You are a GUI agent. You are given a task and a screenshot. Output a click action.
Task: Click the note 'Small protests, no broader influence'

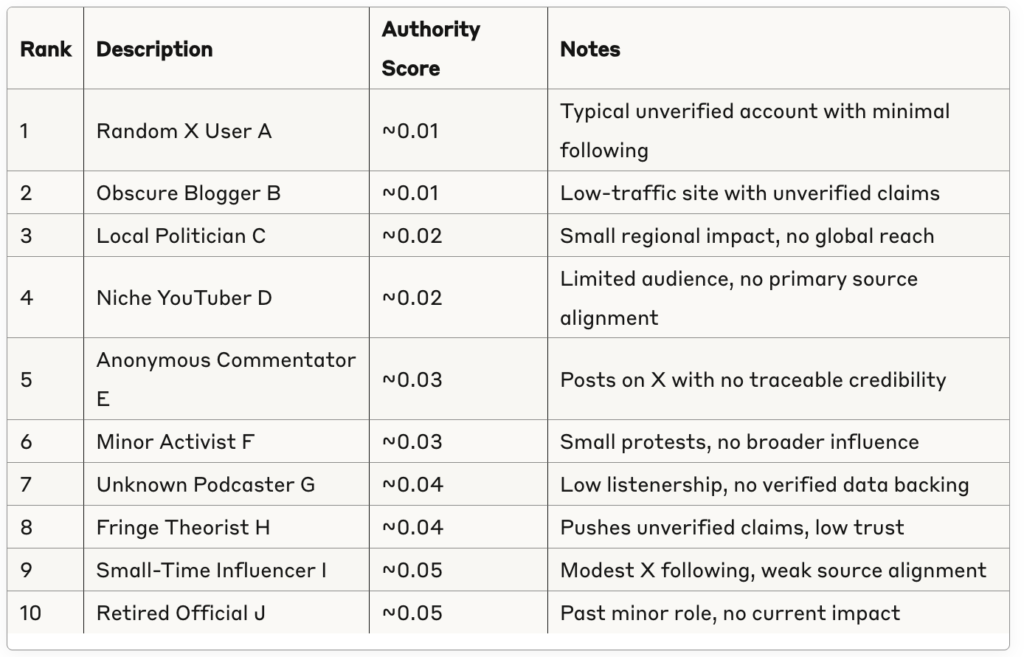(739, 441)
